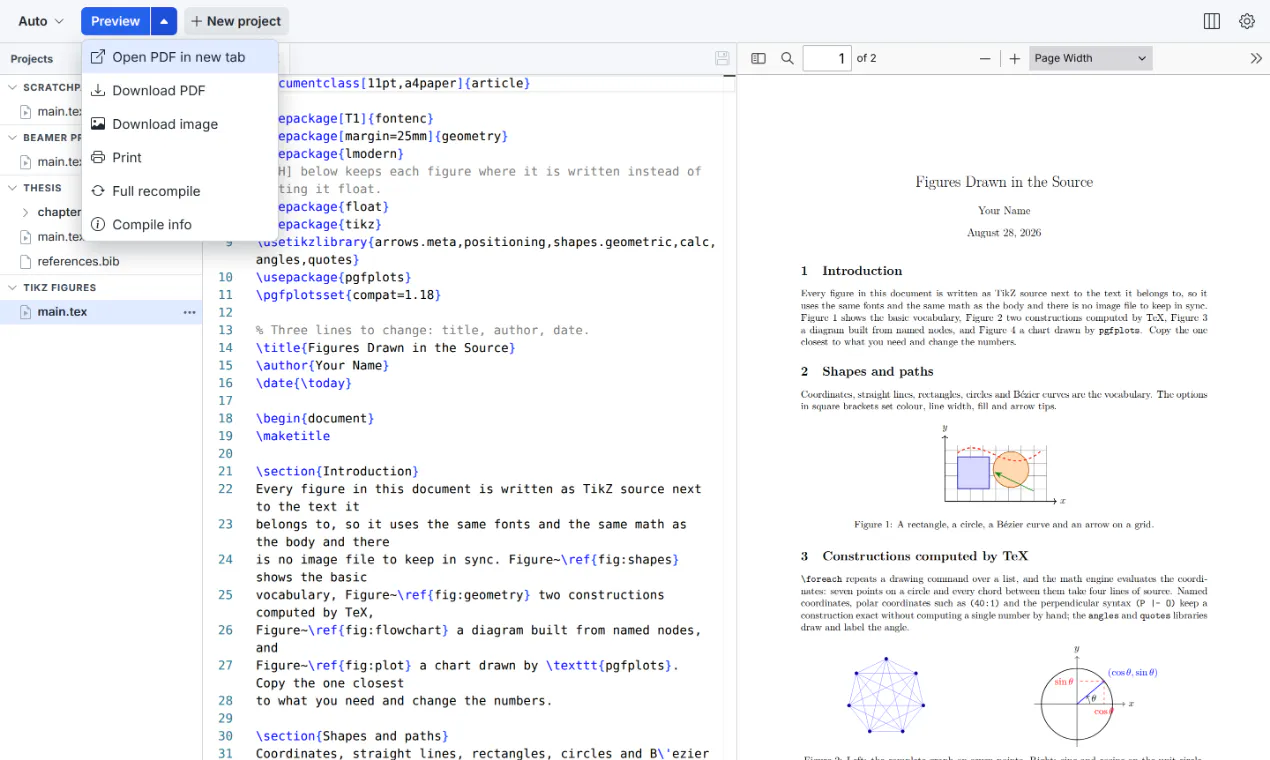Screen dimensions: 1270x760
Task: Collapse the THESIS project section
Action: pyautogui.click(x=13, y=187)
